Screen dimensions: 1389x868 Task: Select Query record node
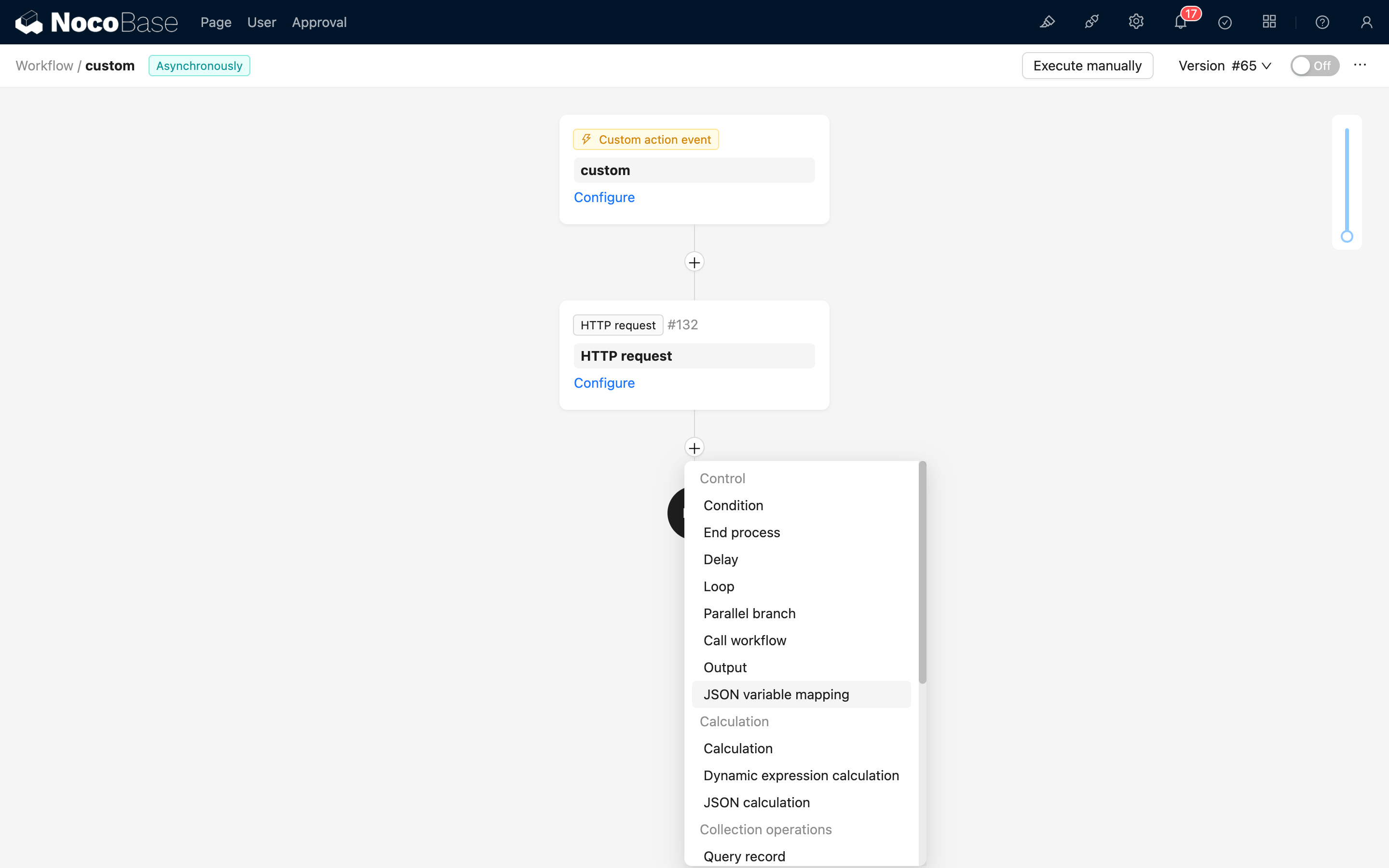tap(801, 856)
